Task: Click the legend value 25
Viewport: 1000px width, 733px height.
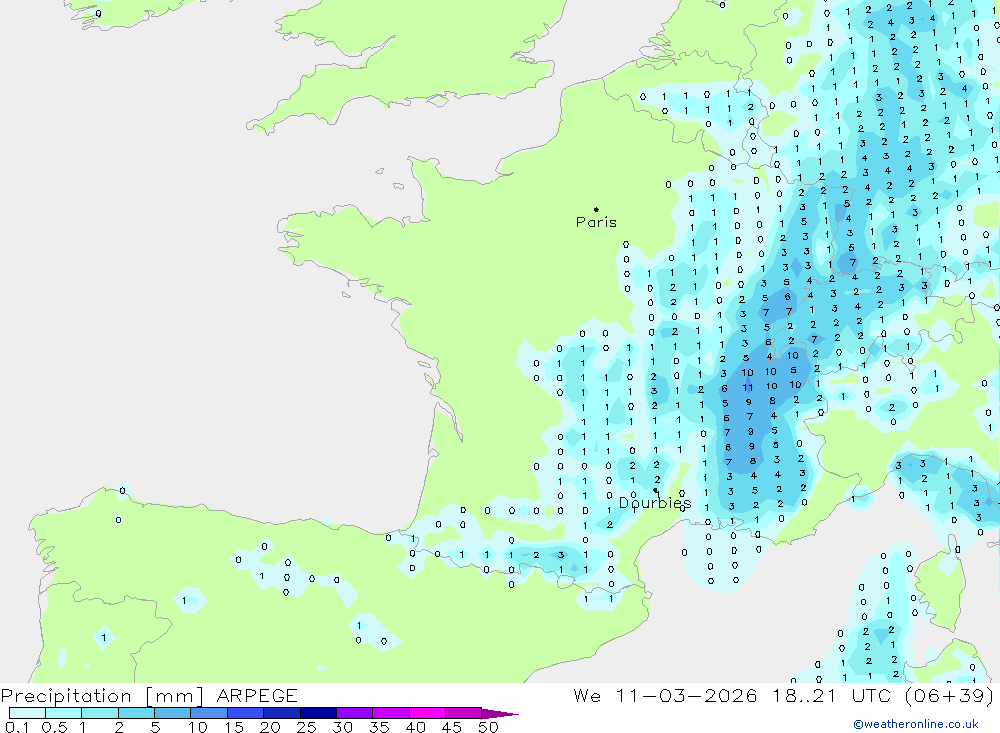Action: 306,727
